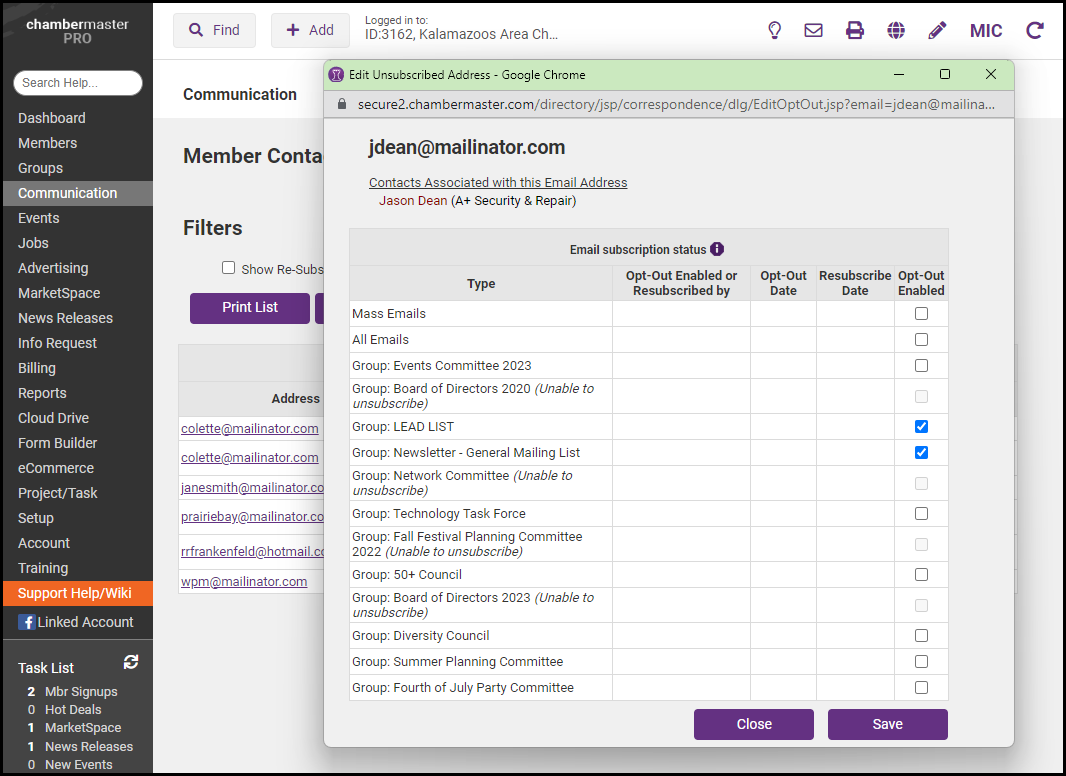Select Events in the sidebar menu
Screen dimensions: 1066x776
pos(39,218)
